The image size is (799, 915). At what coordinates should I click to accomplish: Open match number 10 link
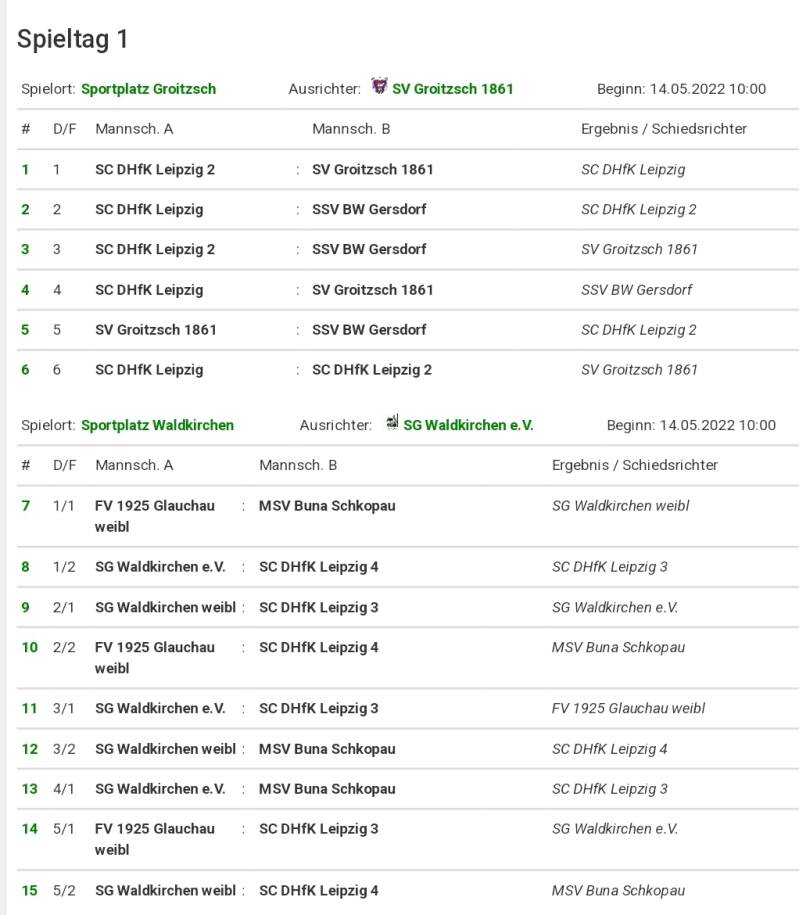[30, 648]
